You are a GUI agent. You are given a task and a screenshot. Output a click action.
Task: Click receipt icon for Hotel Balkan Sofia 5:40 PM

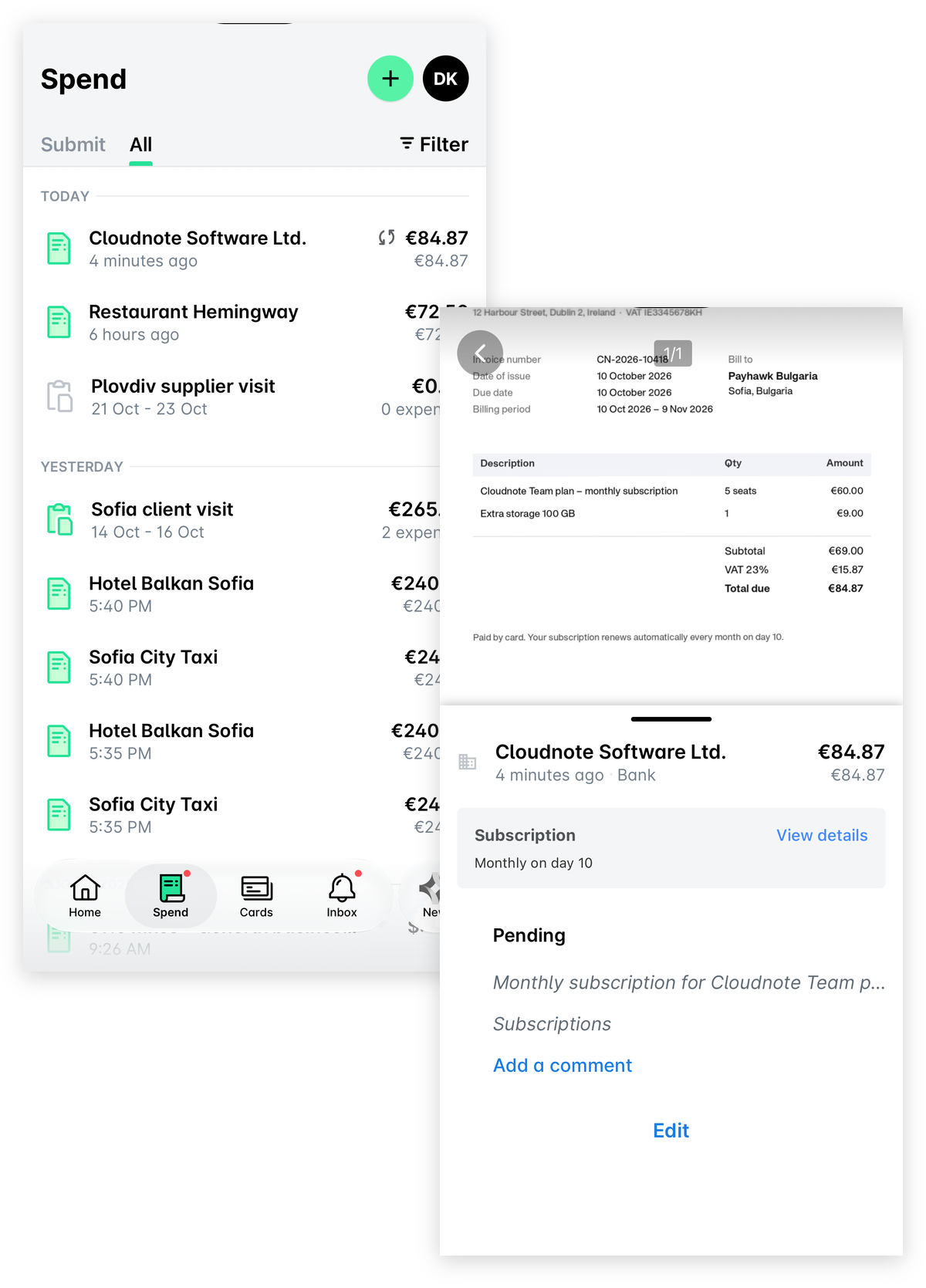coord(59,593)
